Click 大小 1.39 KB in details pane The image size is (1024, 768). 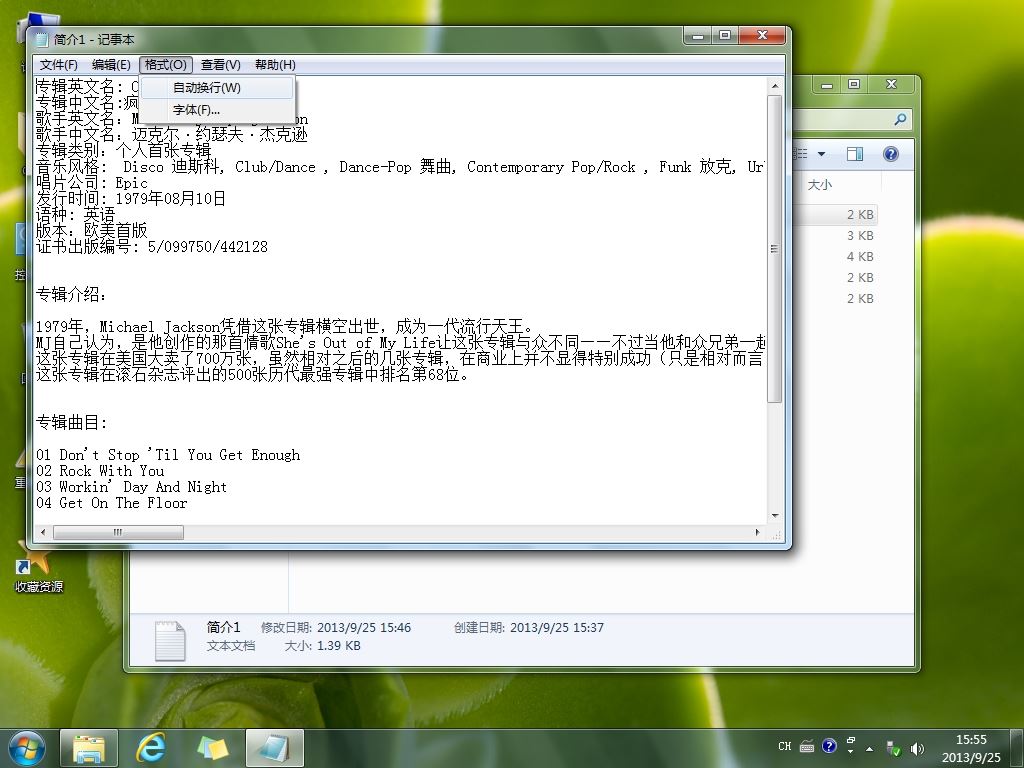coord(323,646)
